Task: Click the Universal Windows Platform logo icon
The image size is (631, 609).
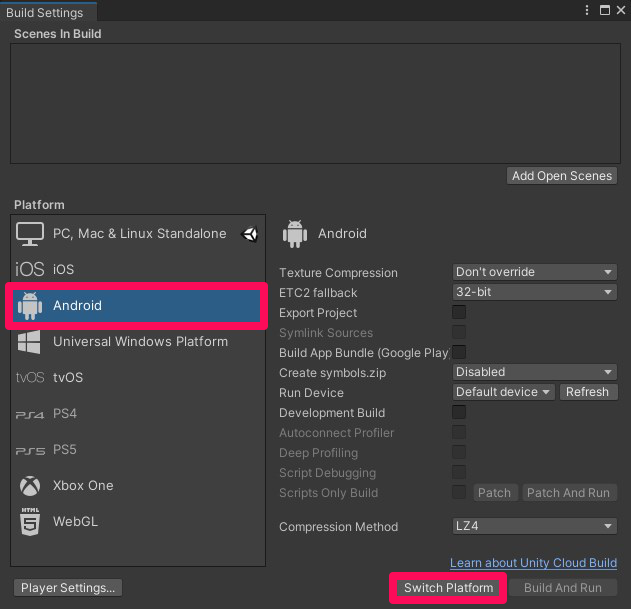Action: 29,342
